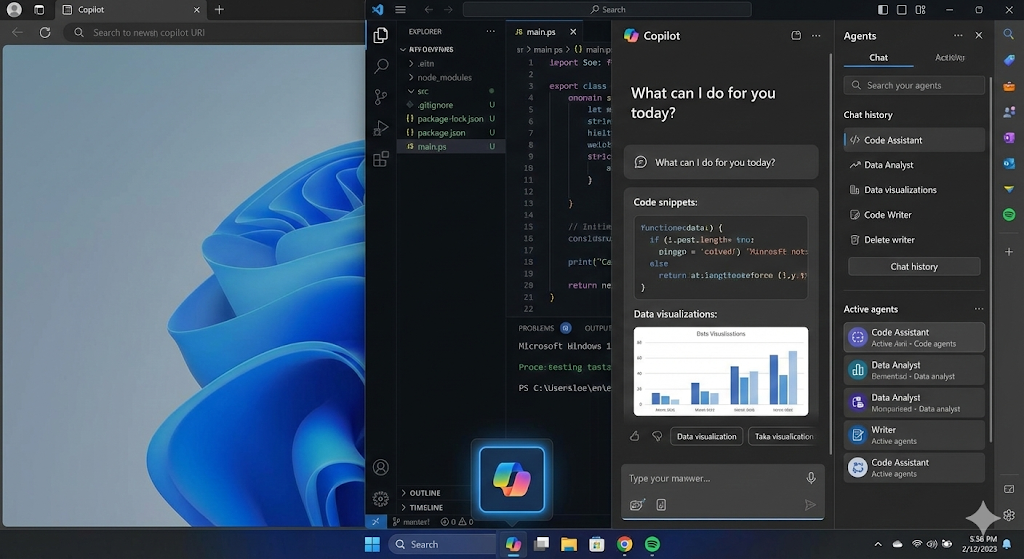Screen dimensions: 1024x559
Task: Click the browser address bar
Action: [x=215, y=32]
